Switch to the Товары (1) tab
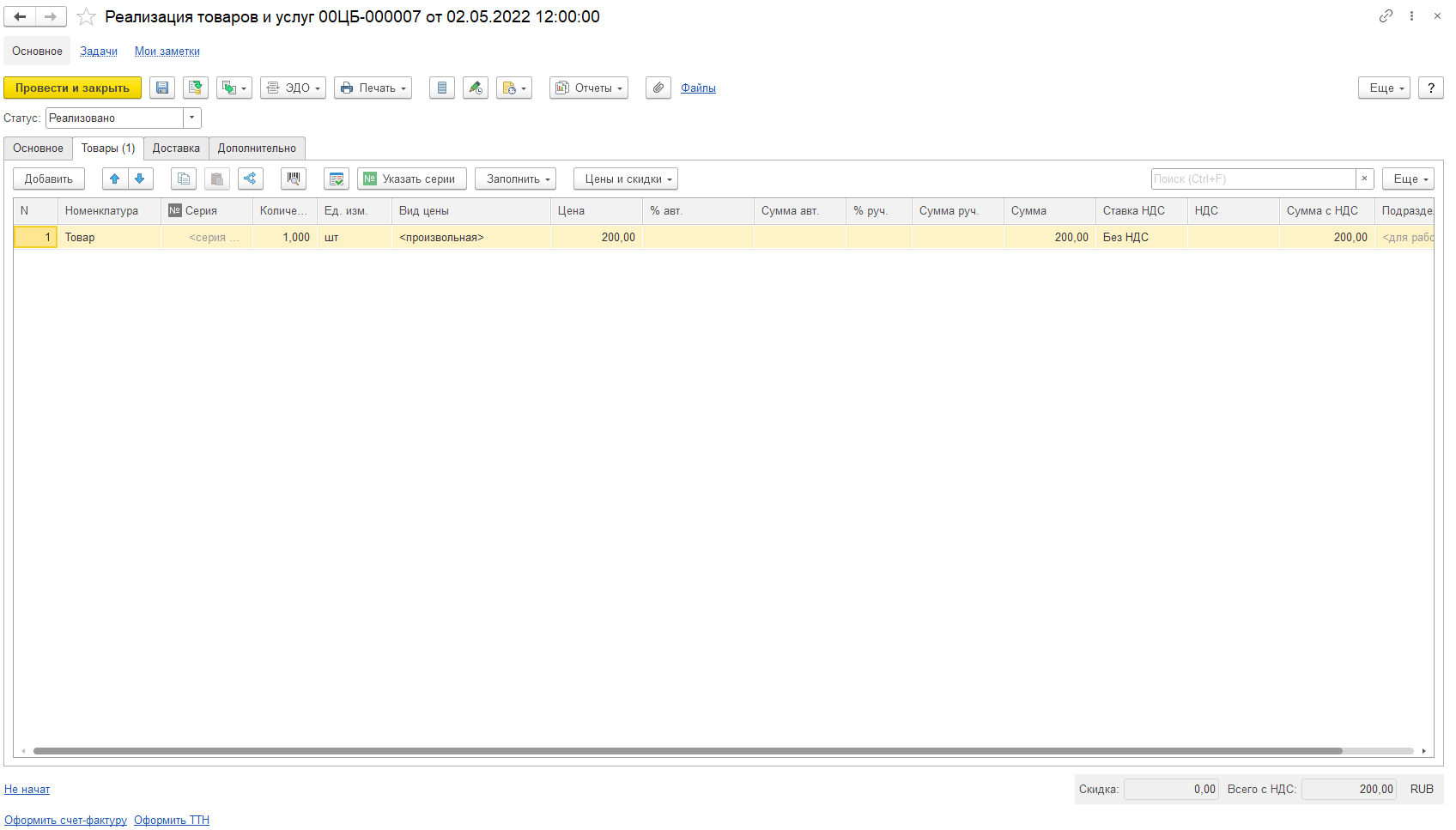Viewport: 1456px width, 830px height. click(108, 148)
